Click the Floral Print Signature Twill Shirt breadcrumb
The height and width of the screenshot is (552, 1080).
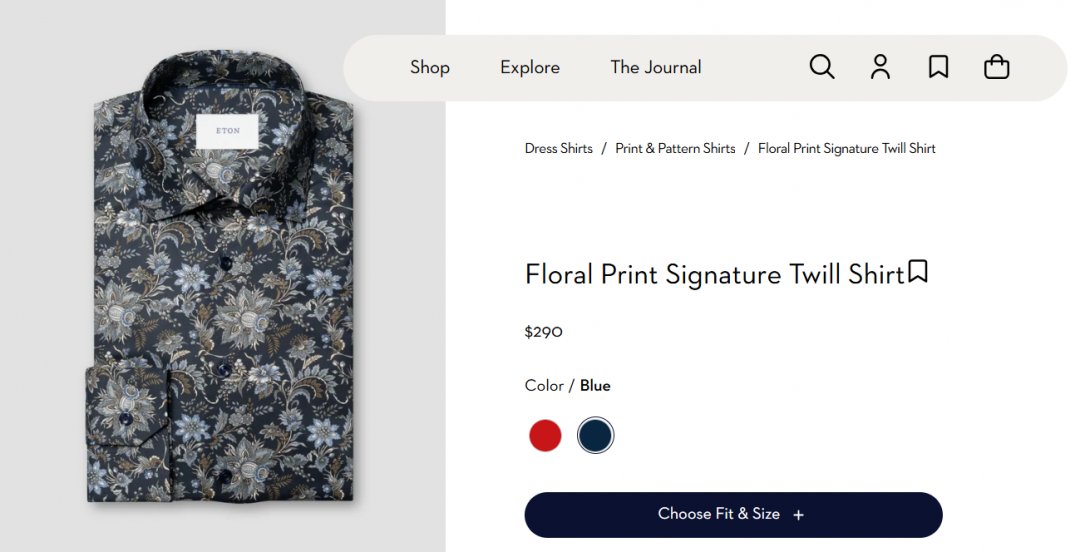847,148
